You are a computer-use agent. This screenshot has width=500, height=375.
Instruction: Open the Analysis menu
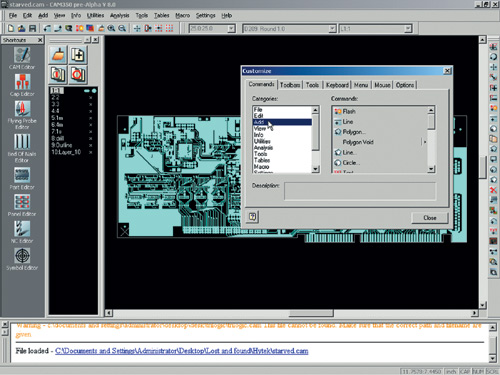[119, 15]
